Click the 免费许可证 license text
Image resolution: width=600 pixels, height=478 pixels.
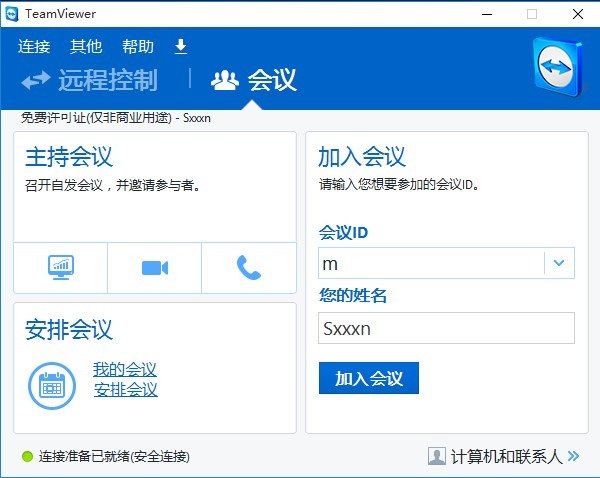click(116, 118)
